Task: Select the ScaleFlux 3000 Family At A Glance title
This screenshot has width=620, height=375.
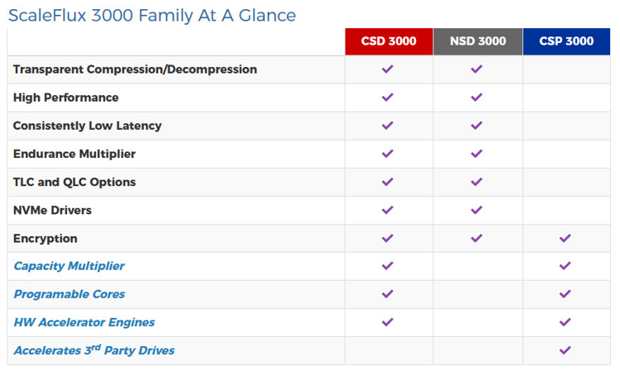Action: point(152,16)
